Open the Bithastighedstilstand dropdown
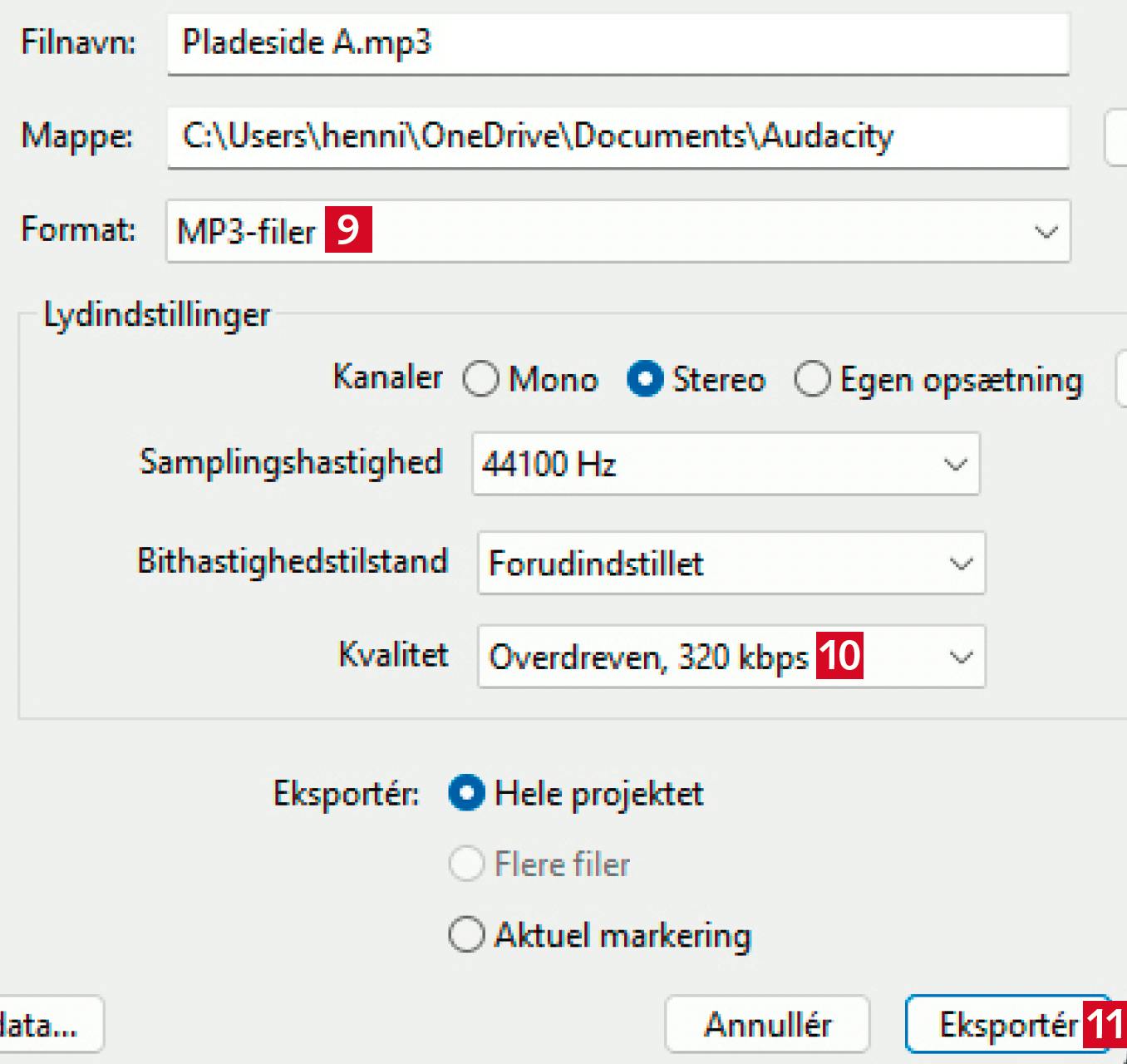The height and width of the screenshot is (1064, 1127). coord(731,563)
